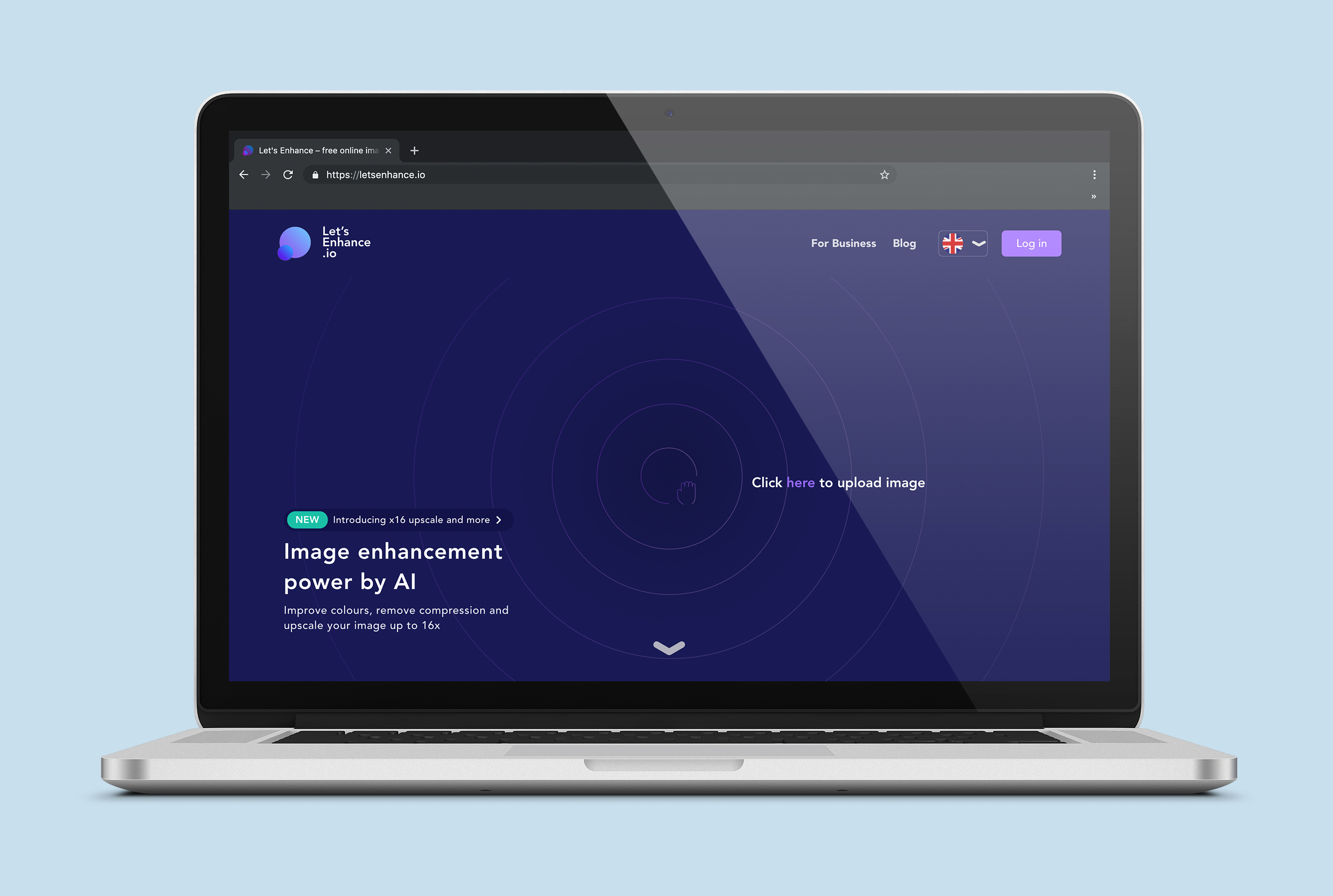Click the language dropdown chevron
This screenshot has width=1333, height=896.
pyautogui.click(x=978, y=243)
